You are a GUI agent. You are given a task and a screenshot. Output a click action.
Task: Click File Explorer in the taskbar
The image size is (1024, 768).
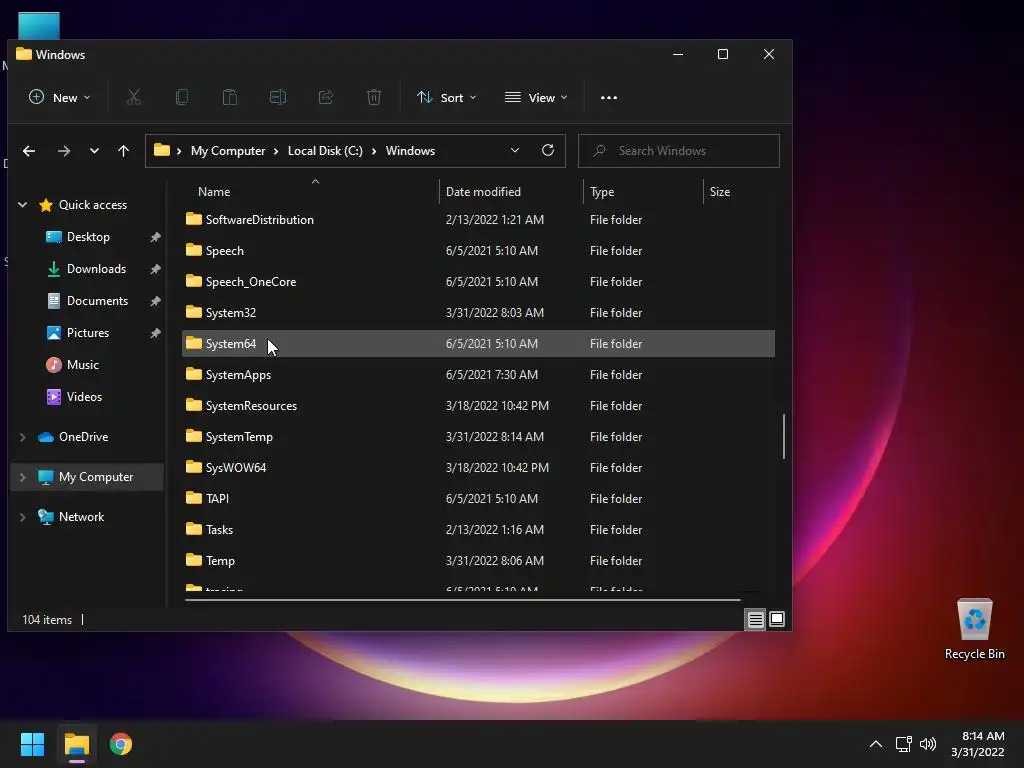pos(76,744)
